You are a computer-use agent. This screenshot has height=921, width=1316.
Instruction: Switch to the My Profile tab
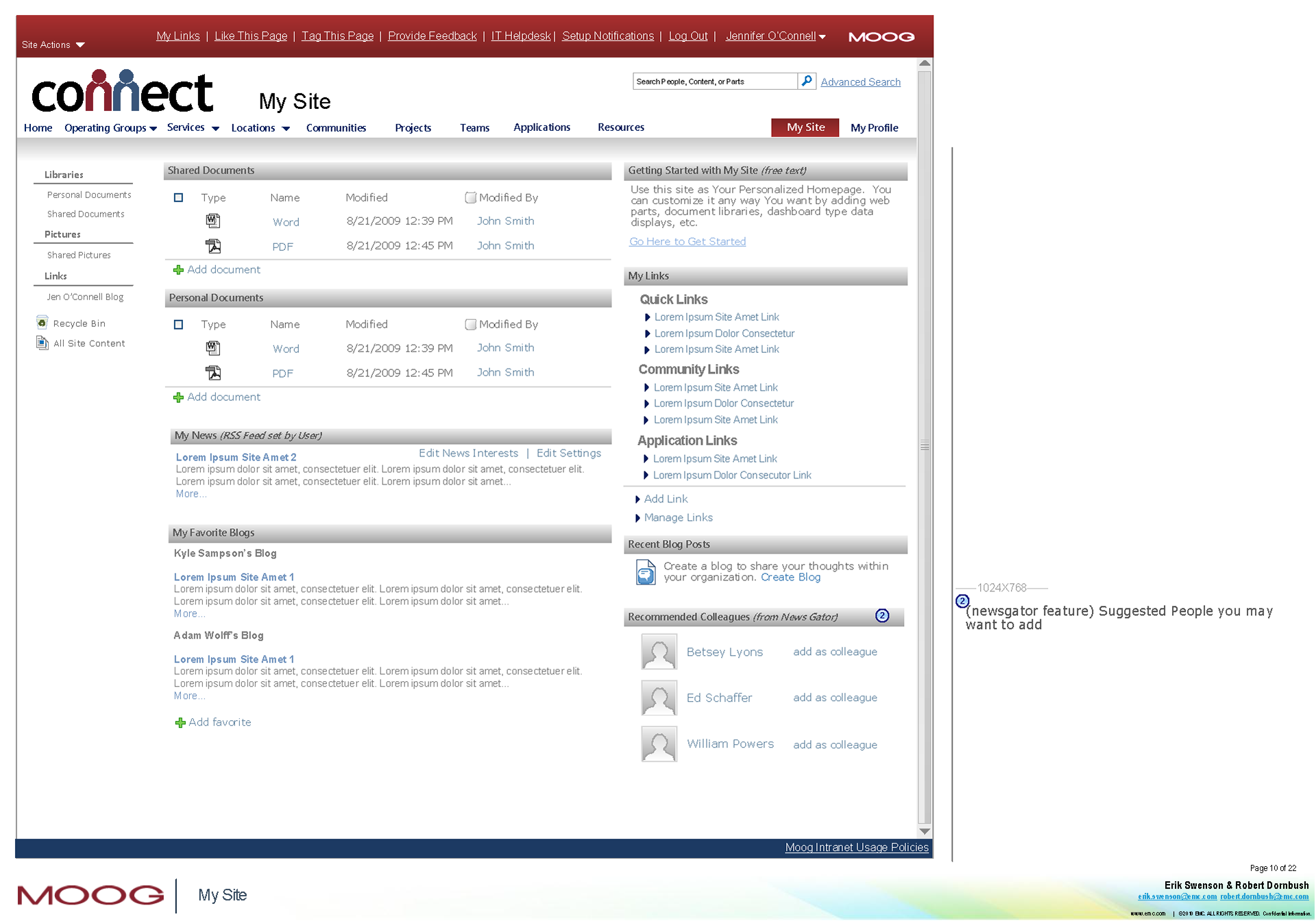click(874, 127)
